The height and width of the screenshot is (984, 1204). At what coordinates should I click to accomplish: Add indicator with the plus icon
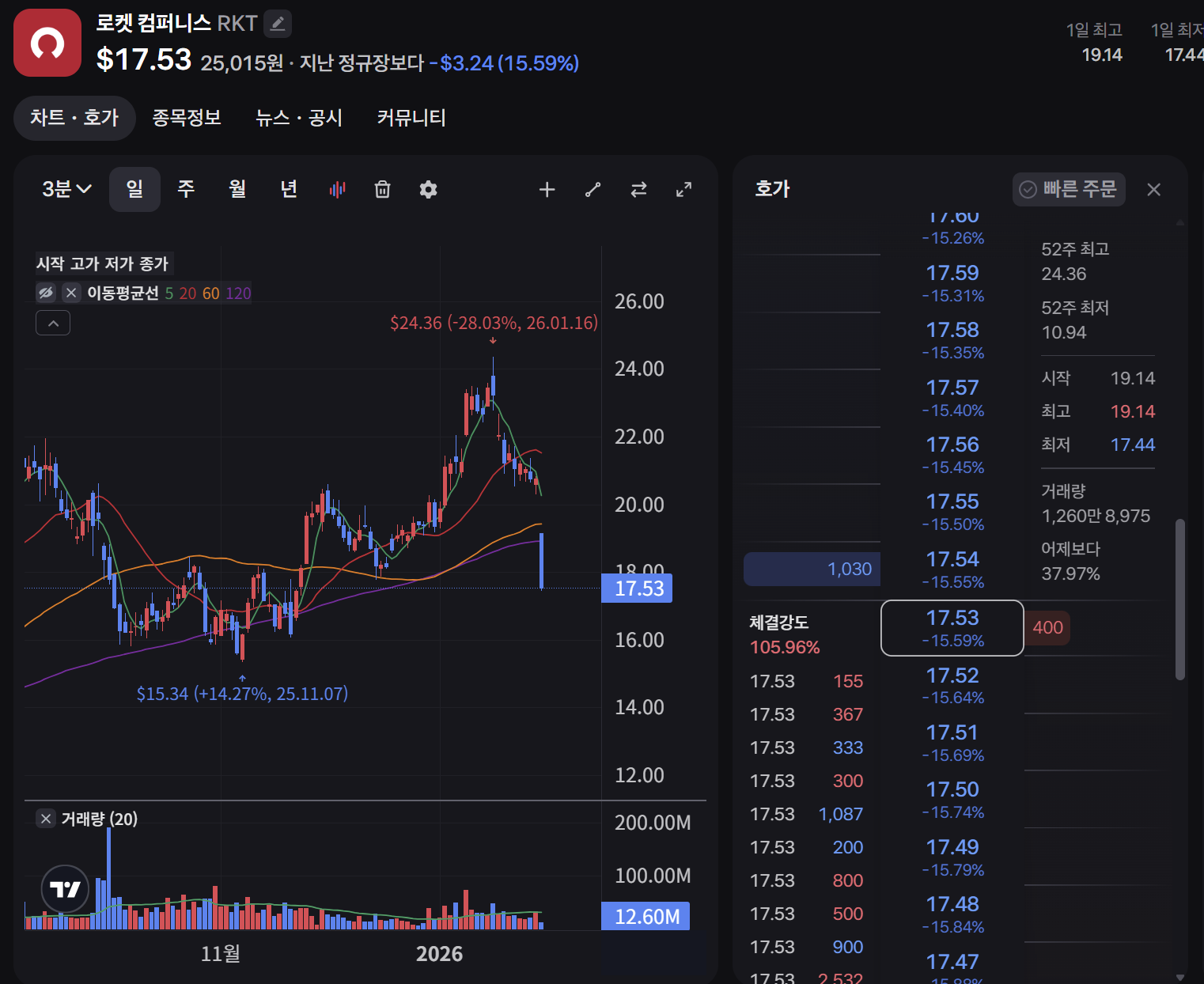[x=547, y=189]
